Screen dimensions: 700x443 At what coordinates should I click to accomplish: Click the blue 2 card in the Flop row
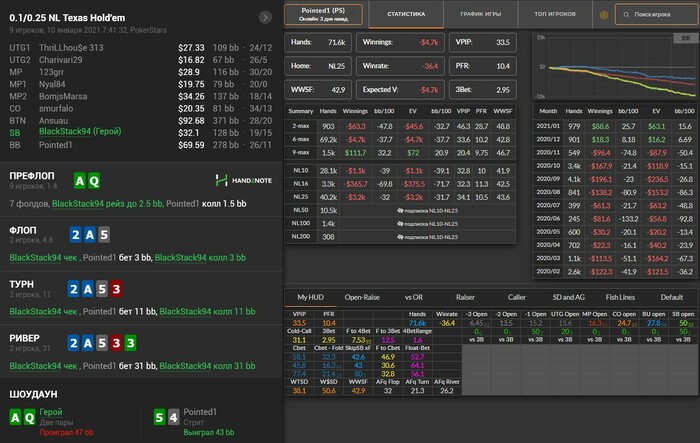[75, 234]
